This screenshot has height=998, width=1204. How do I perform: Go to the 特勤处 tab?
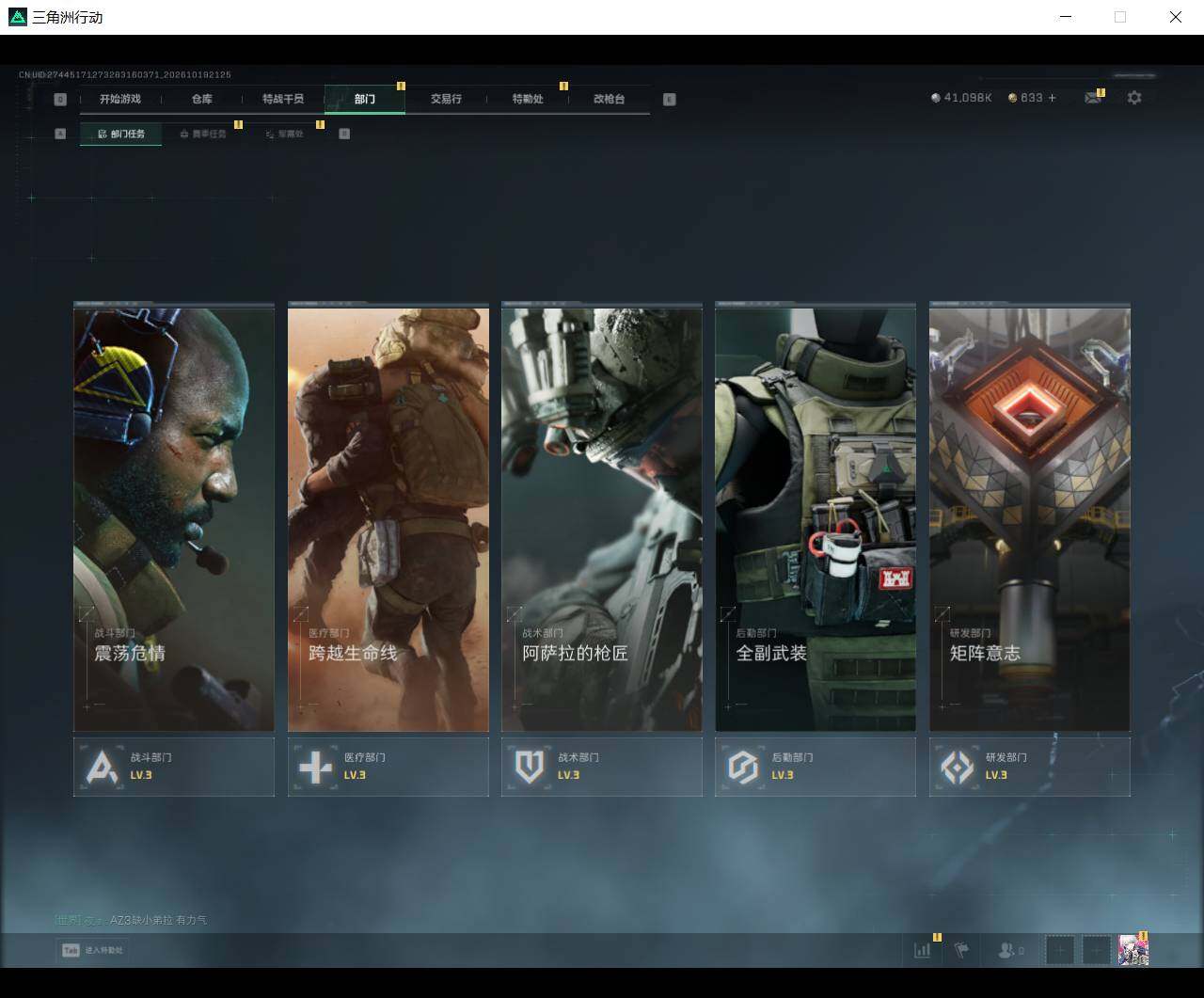[528, 99]
